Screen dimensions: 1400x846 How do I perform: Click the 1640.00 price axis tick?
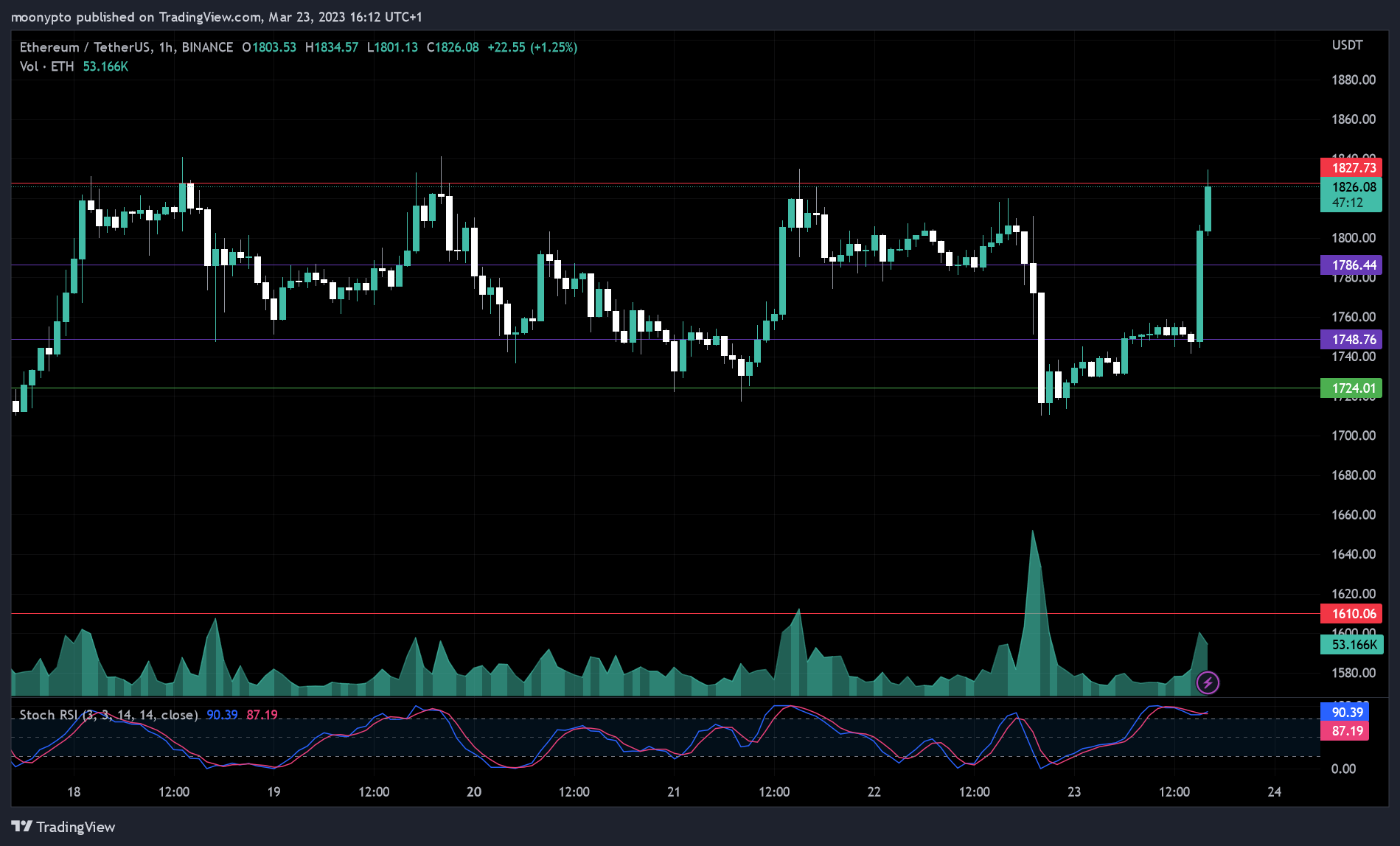1354,553
